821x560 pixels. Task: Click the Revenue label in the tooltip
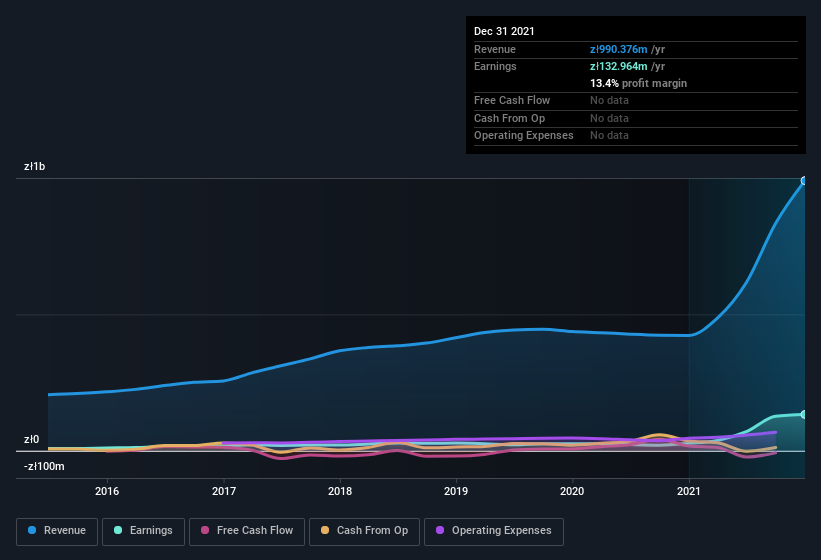tap(495, 49)
